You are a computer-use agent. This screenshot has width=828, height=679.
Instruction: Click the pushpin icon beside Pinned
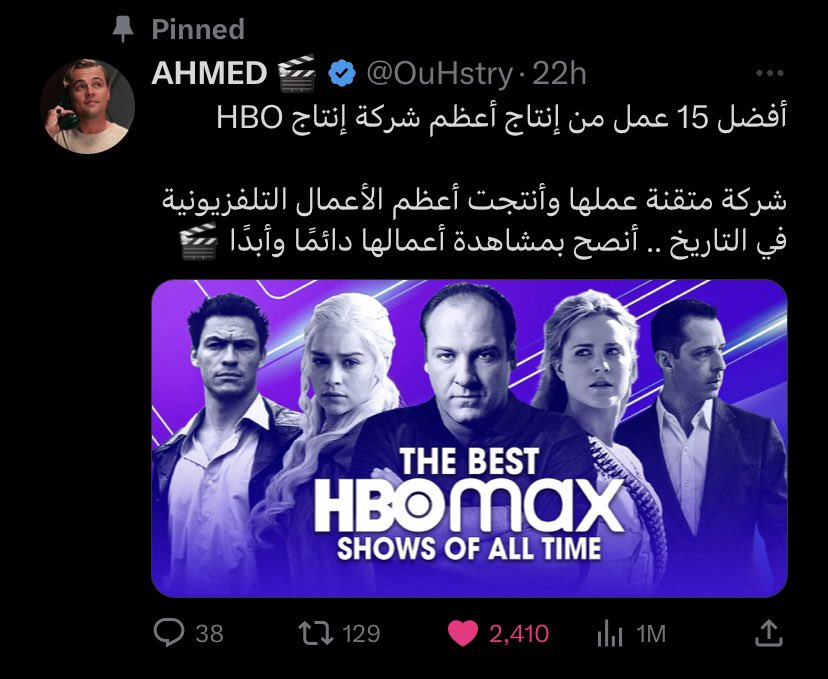(x=123, y=29)
